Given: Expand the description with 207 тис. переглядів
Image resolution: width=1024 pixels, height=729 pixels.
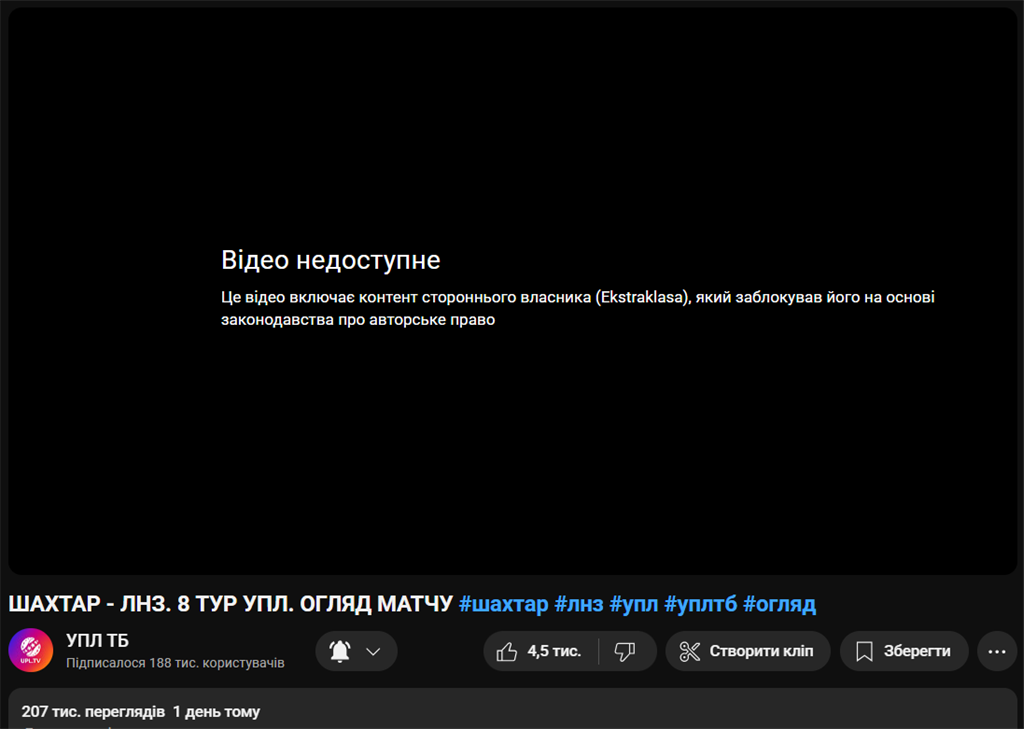Looking at the screenshot, I should 140,712.
